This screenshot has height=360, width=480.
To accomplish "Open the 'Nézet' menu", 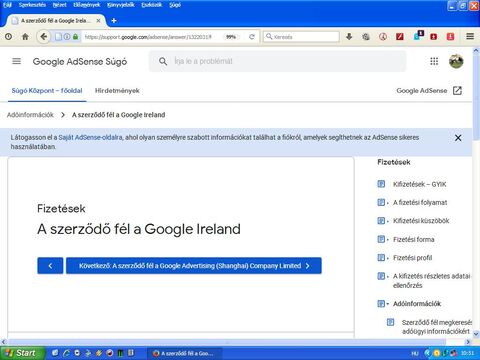I will (59, 5).
